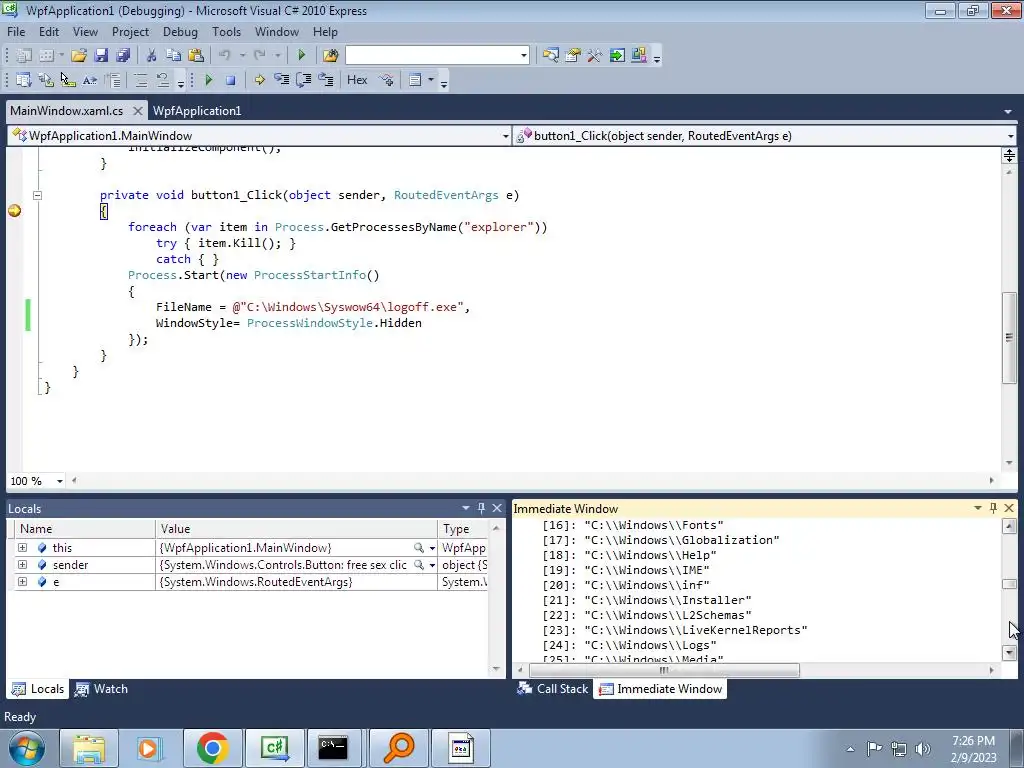The height and width of the screenshot is (768, 1024).
Task: Click the Value column header in Locals
Action: coord(296,529)
